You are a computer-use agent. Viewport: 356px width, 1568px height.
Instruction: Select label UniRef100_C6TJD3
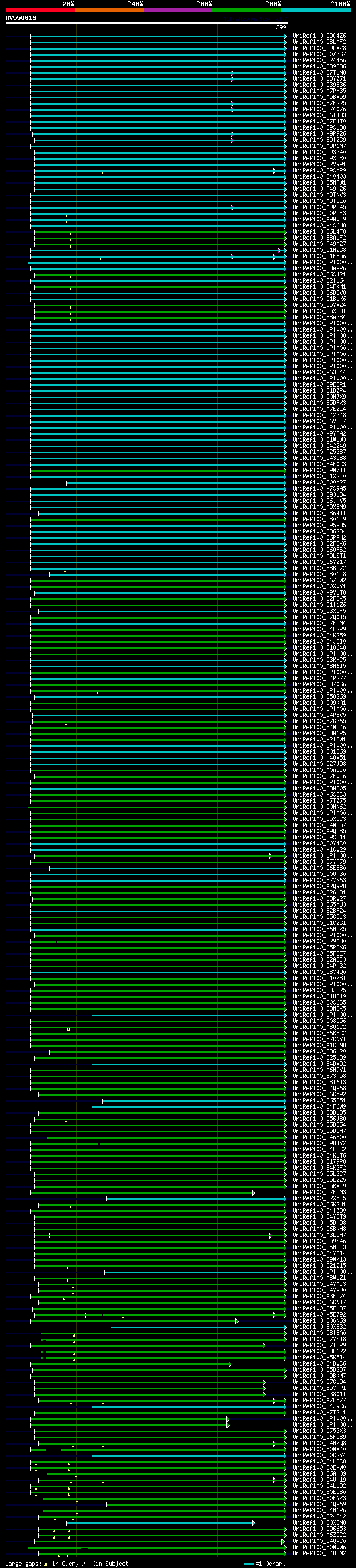pos(319,115)
